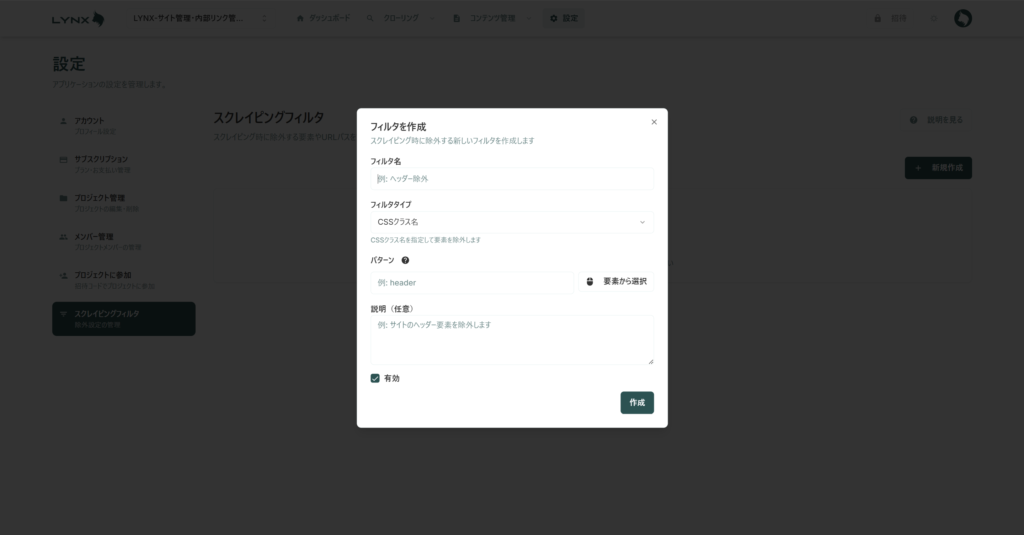This screenshot has height=535, width=1024.
Task: Open the フィルタタイプ dropdown showing CSSクラス名
Action: [x=511, y=222]
